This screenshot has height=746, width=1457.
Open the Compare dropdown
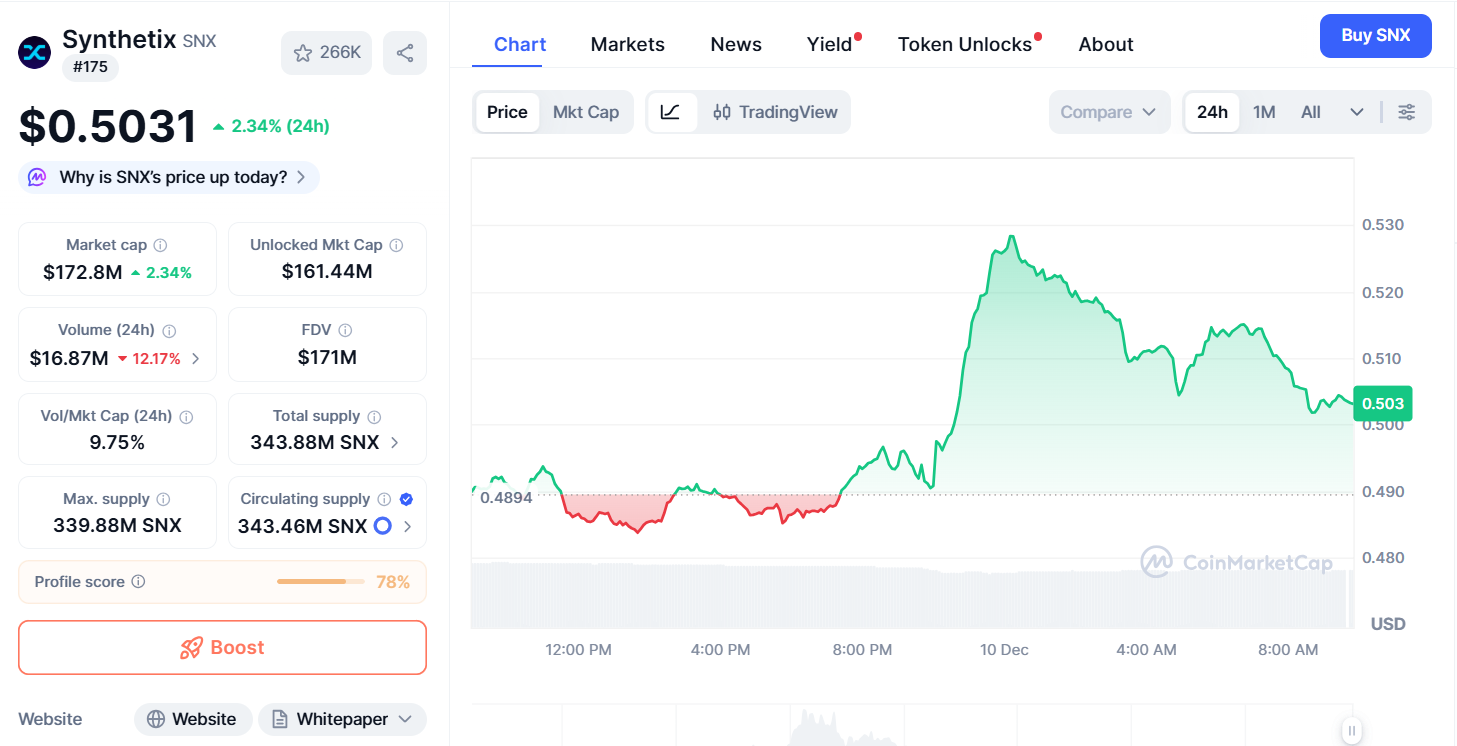[x=1109, y=112]
